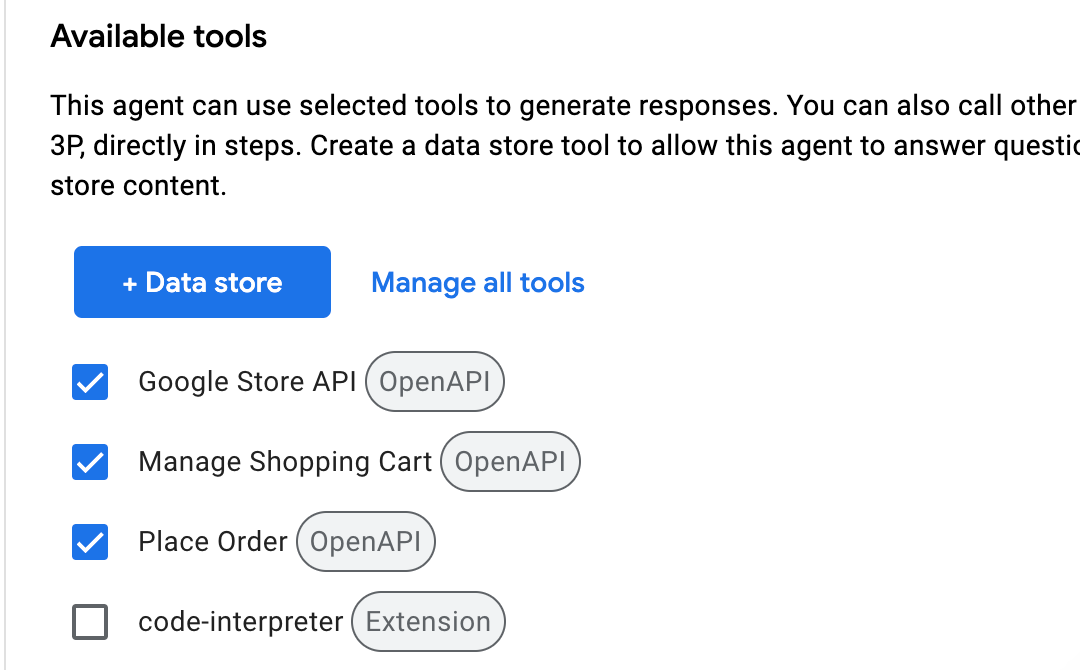Open the Manage all tools link

pos(477,282)
